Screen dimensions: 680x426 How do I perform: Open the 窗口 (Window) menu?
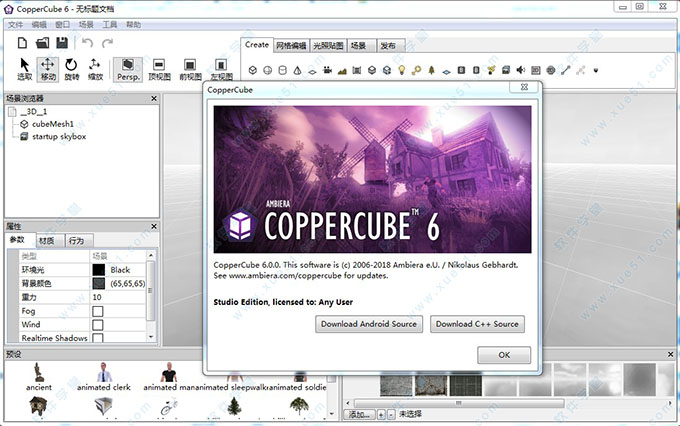[62, 25]
